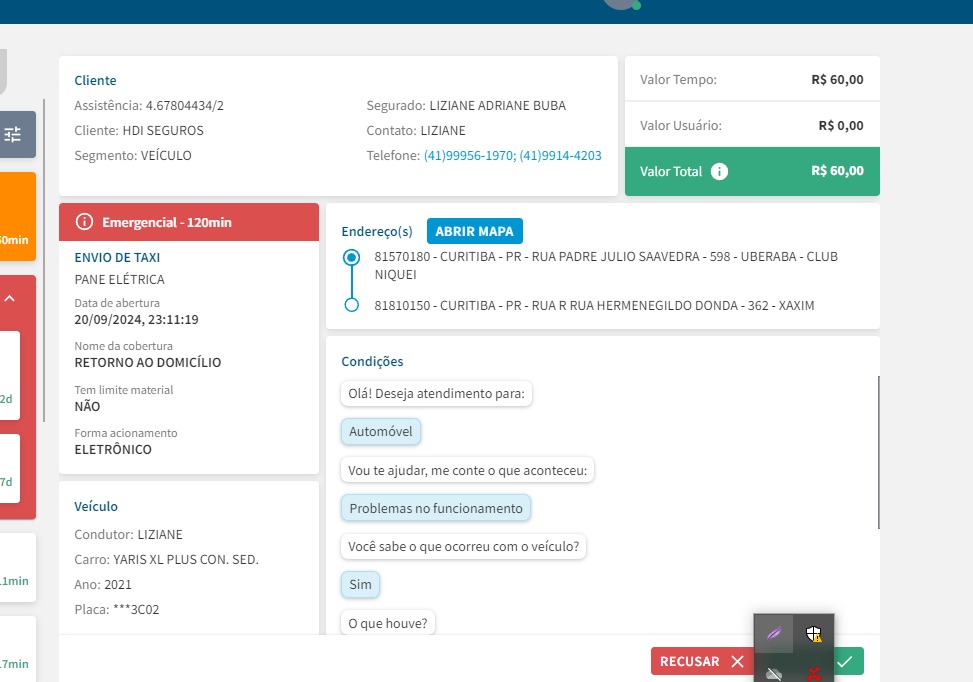Click the message Você sabe o que ocorreu
The height and width of the screenshot is (682, 973).
(464, 547)
